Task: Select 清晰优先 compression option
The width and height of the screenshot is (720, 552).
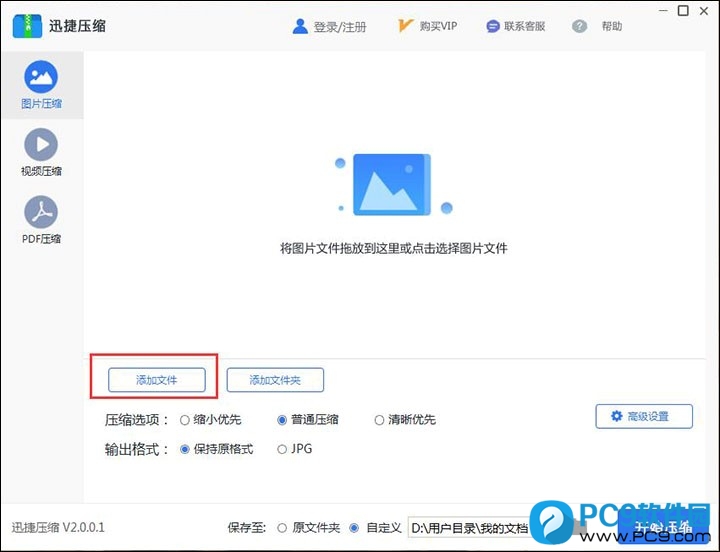Action: coord(405,420)
